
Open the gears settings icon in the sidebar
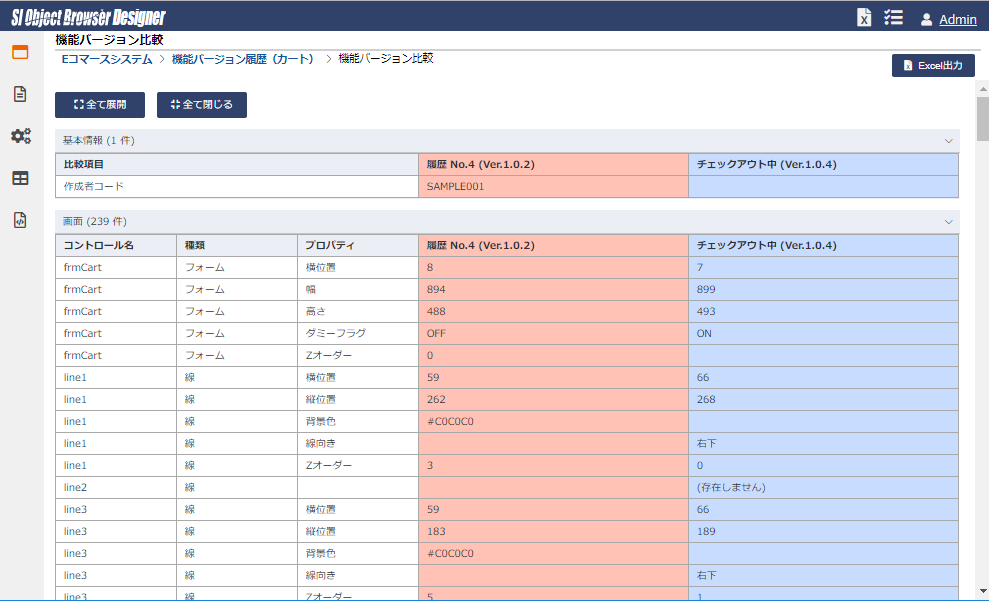pos(20,136)
